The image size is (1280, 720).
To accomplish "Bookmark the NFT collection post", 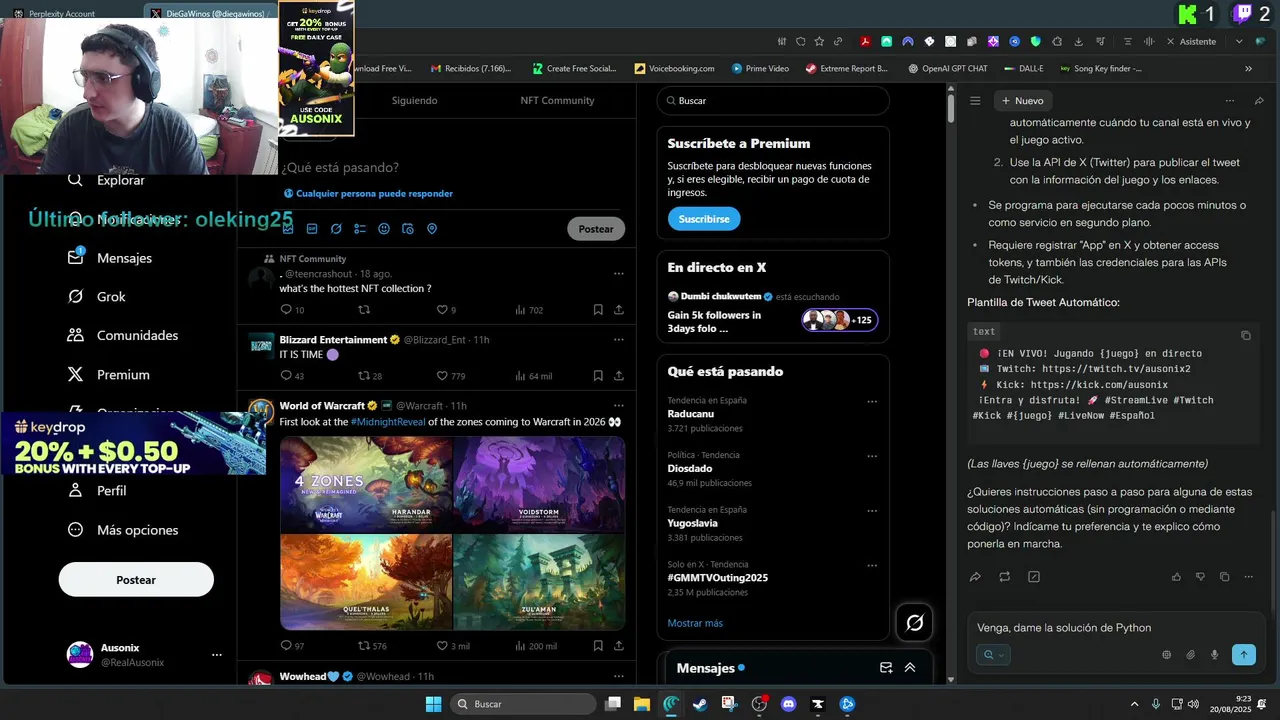I will 598,310.
